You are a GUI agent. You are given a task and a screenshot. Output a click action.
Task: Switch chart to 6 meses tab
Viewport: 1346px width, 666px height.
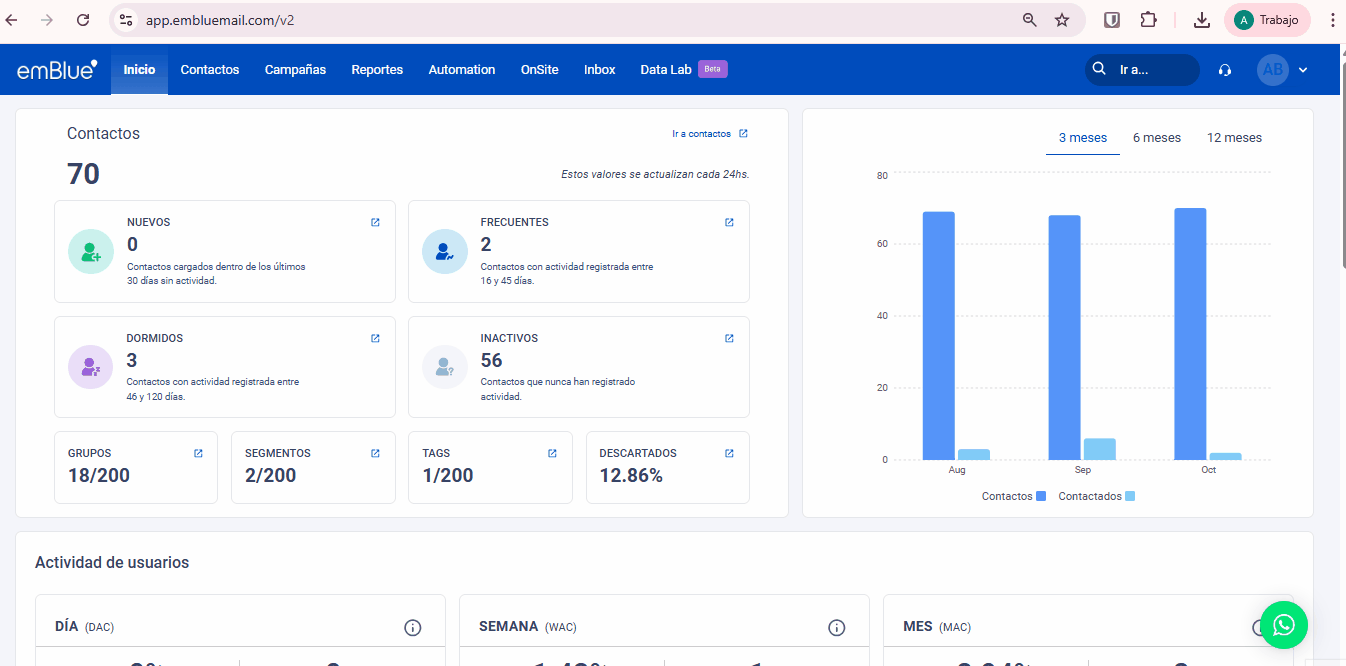coord(1156,138)
